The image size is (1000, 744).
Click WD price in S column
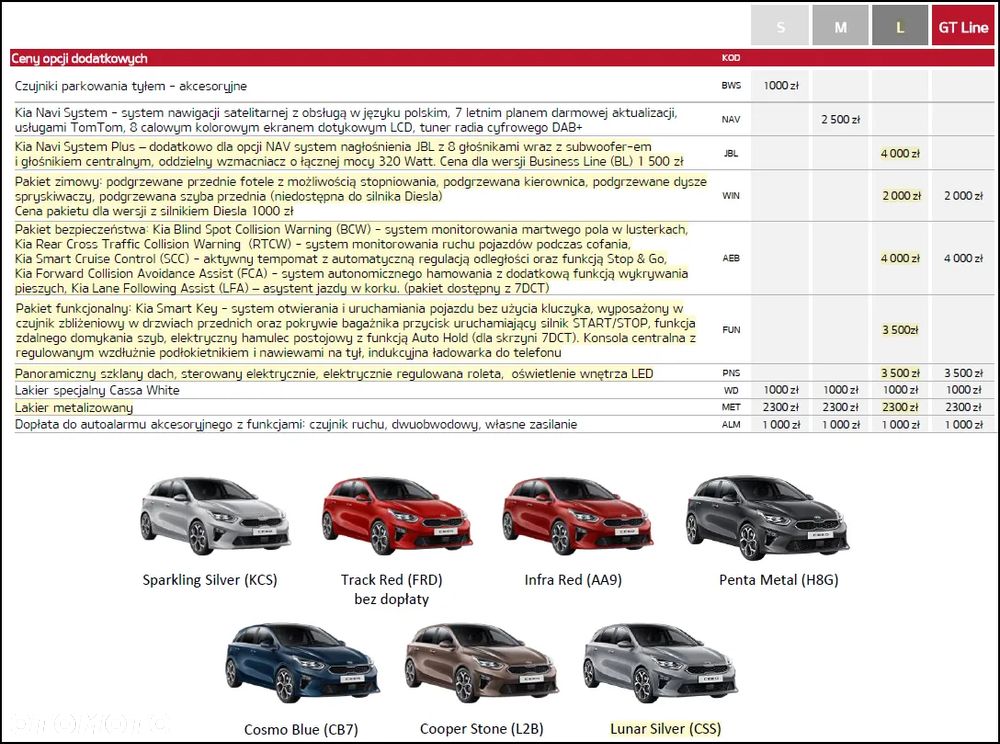click(781, 390)
